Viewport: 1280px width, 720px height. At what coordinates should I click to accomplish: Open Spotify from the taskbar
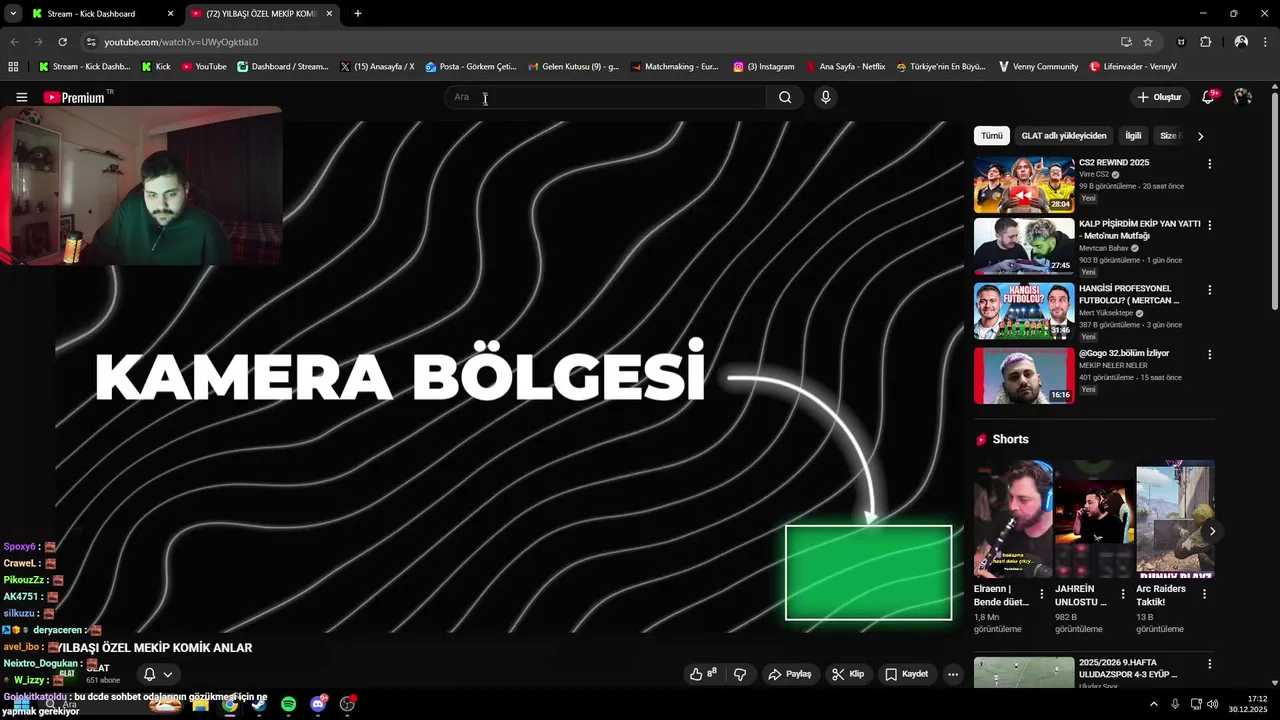[288, 704]
